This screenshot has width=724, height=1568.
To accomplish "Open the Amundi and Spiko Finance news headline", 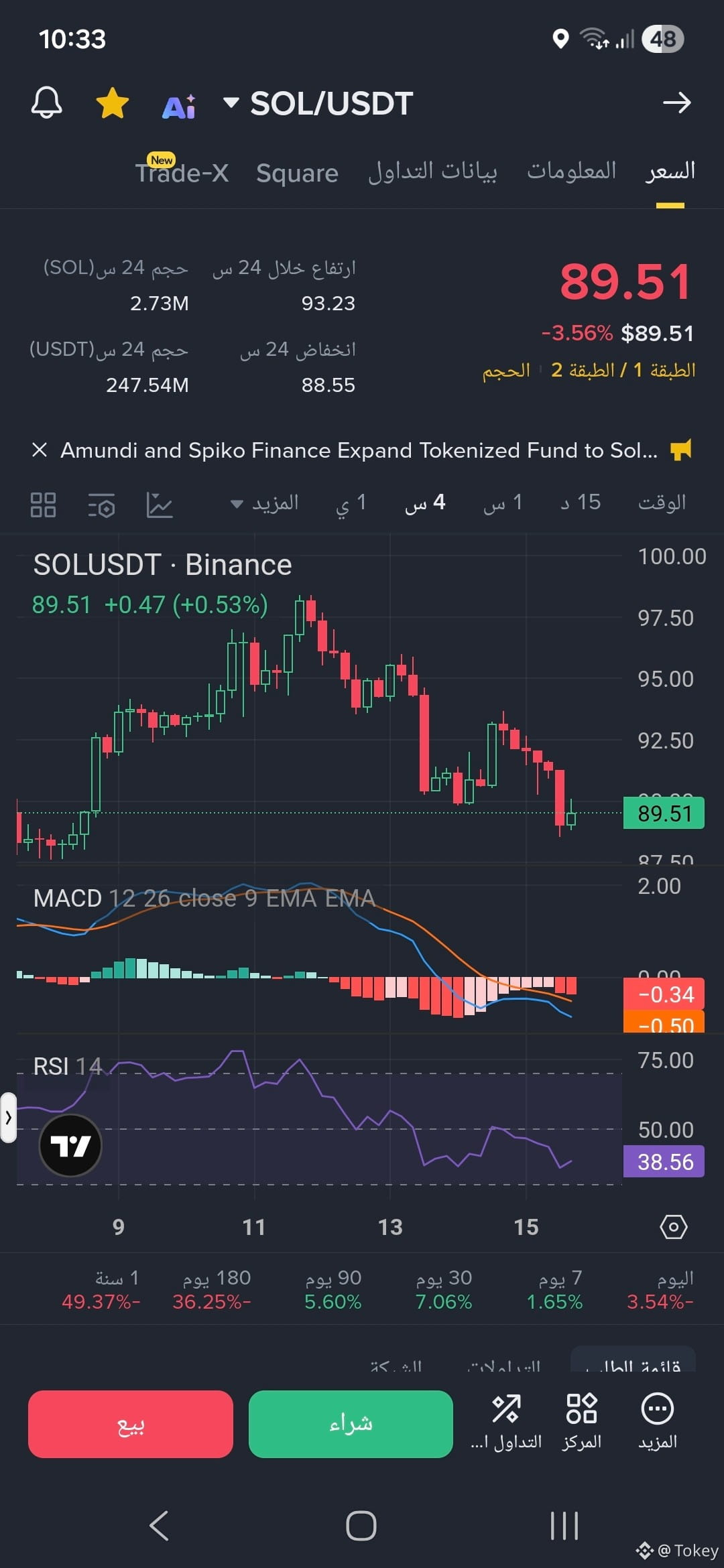I will pyautogui.click(x=359, y=450).
